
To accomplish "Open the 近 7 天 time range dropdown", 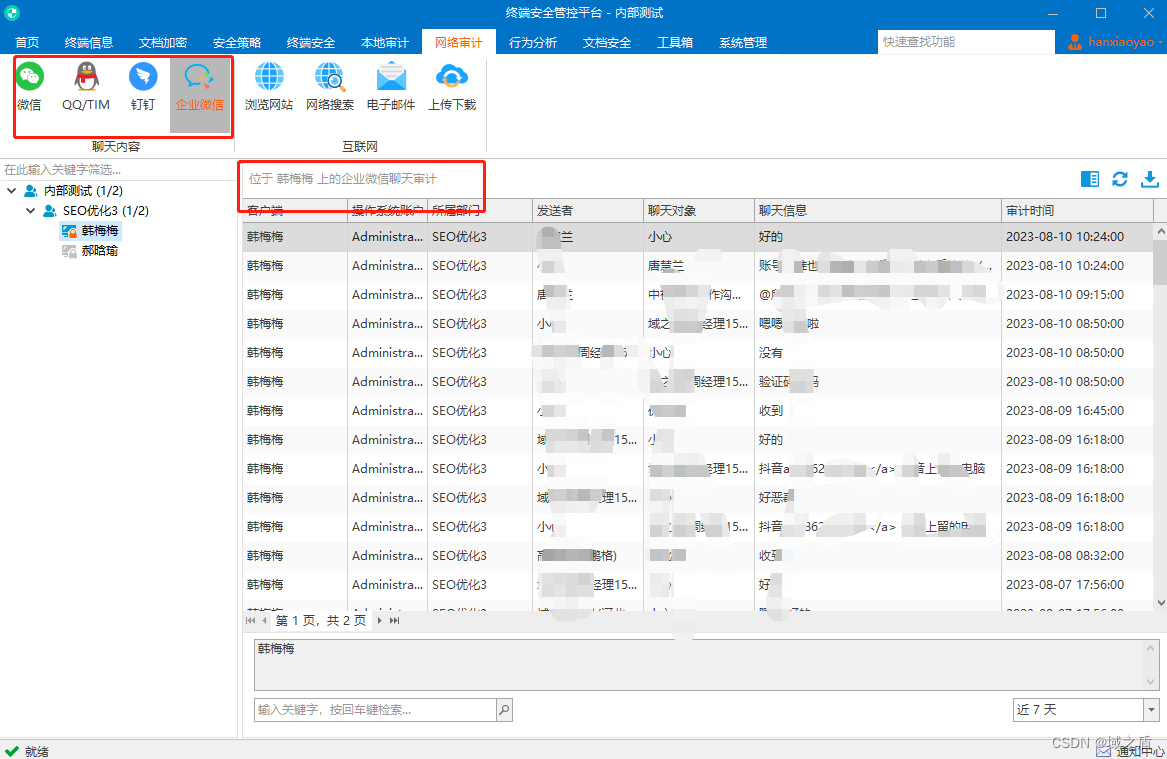I will click(1151, 710).
